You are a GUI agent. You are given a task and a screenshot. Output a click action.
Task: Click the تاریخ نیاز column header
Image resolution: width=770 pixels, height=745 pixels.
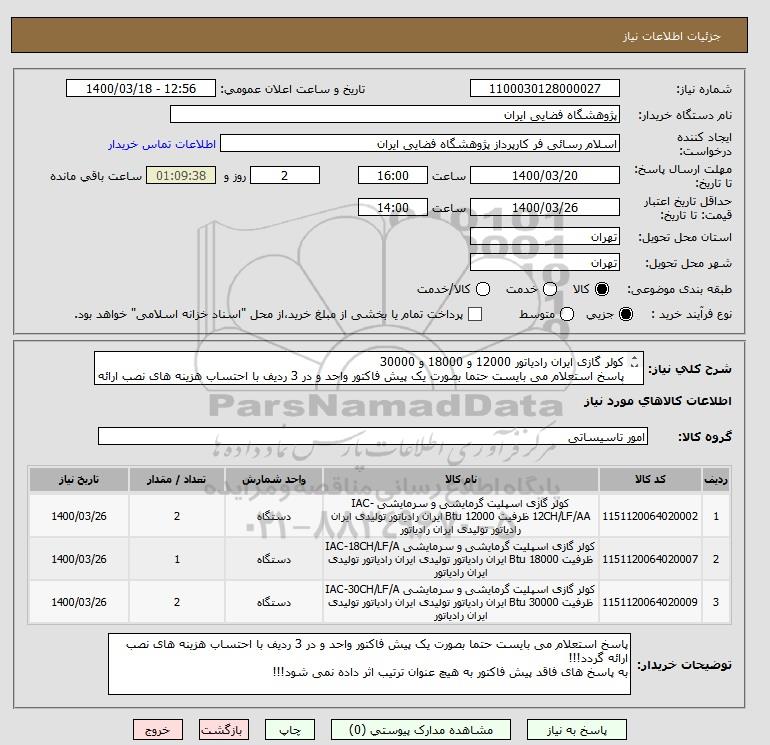click(79, 479)
